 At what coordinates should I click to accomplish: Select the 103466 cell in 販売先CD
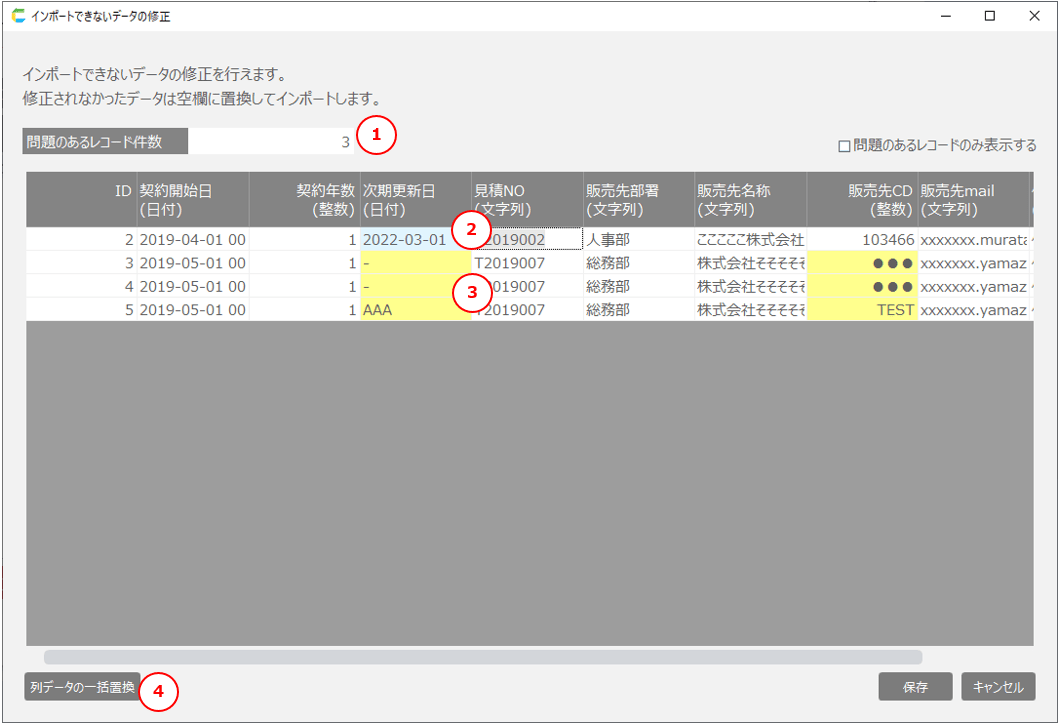(862, 240)
